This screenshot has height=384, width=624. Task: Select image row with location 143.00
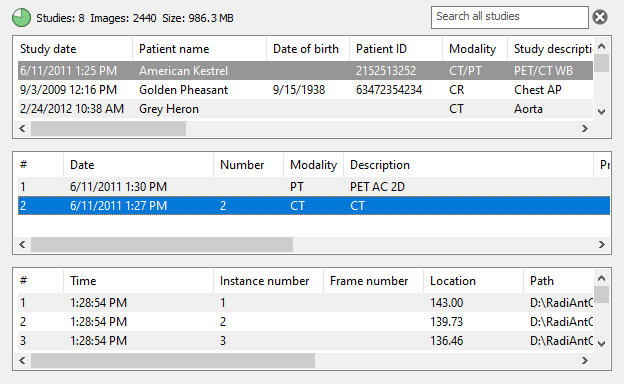tap(305, 303)
